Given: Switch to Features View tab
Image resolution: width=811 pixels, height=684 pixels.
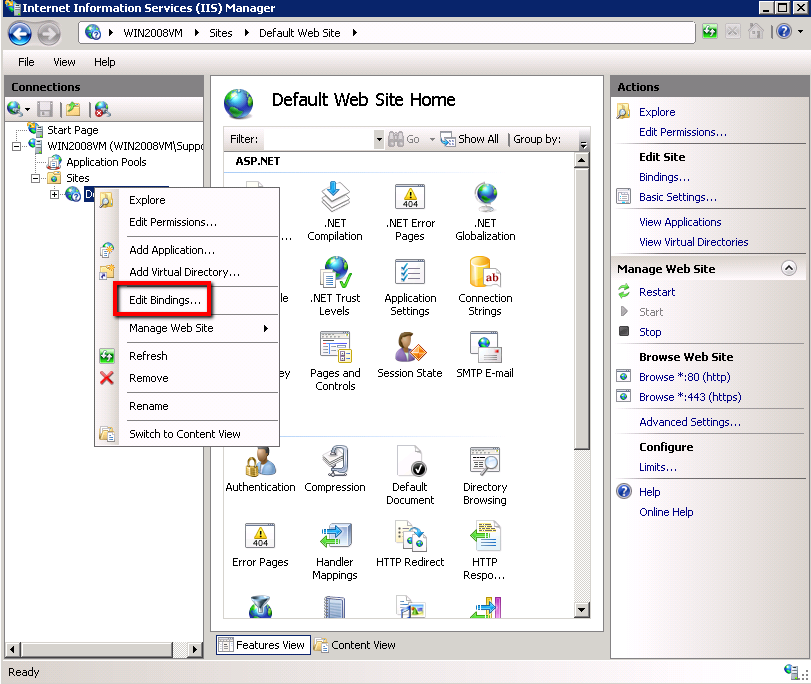Looking at the screenshot, I should pyautogui.click(x=263, y=645).
